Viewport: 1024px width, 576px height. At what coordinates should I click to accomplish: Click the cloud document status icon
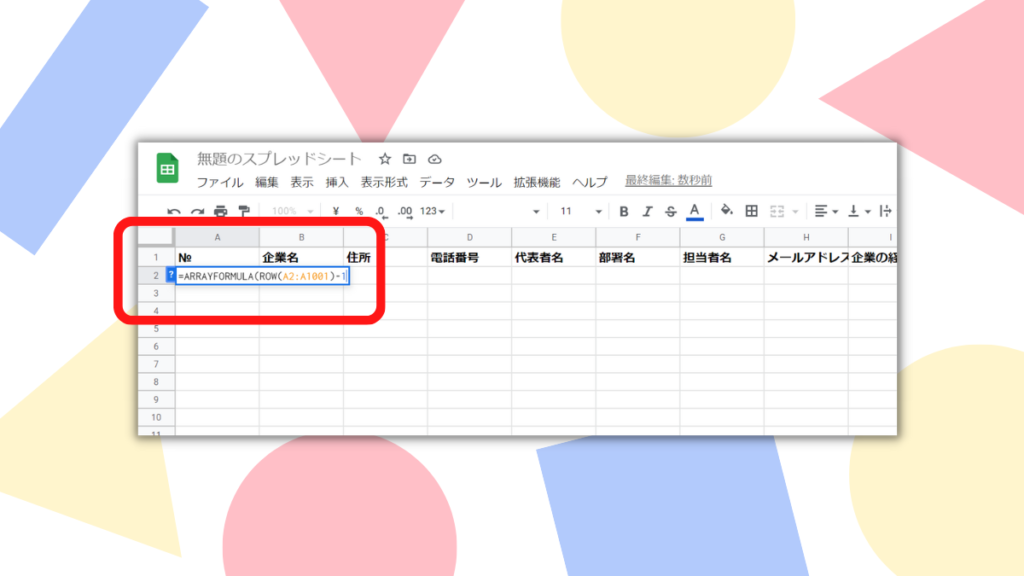(x=434, y=159)
